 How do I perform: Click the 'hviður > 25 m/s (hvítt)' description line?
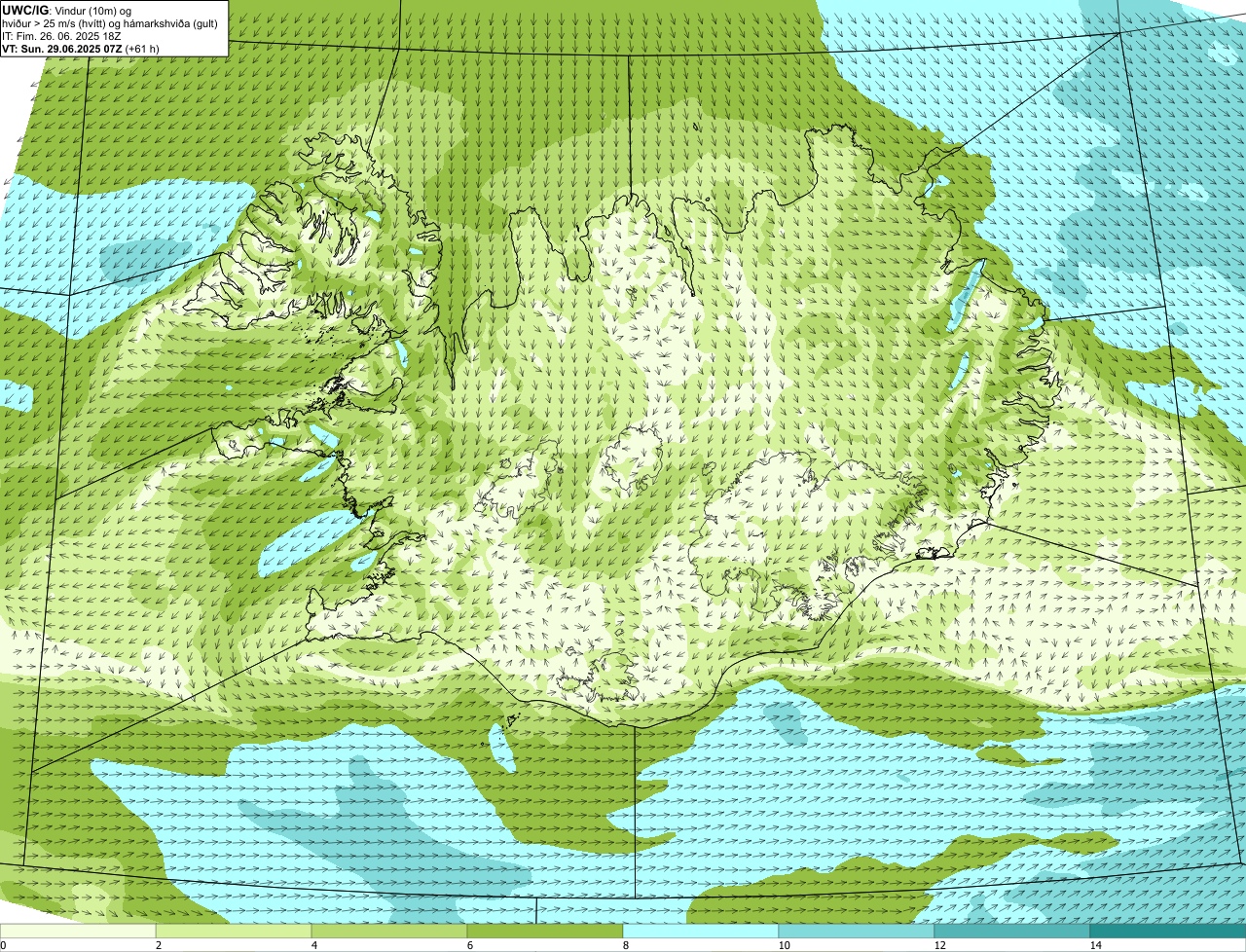[x=110, y=23]
